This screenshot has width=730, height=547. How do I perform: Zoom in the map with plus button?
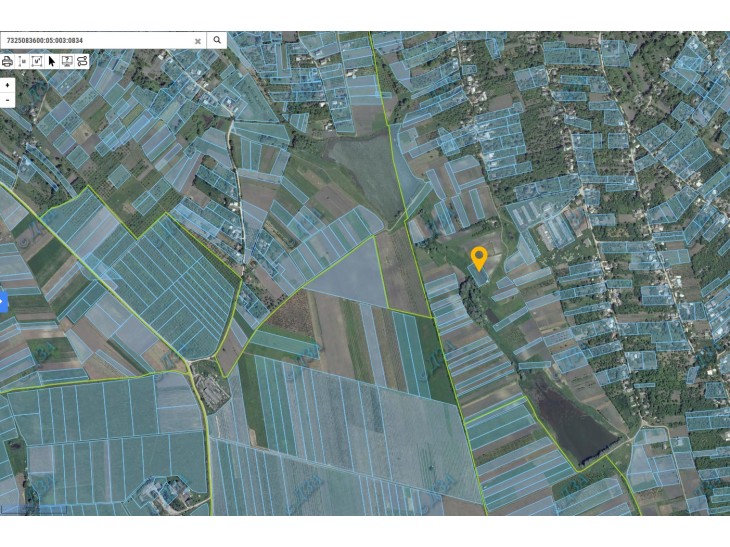(x=7, y=85)
